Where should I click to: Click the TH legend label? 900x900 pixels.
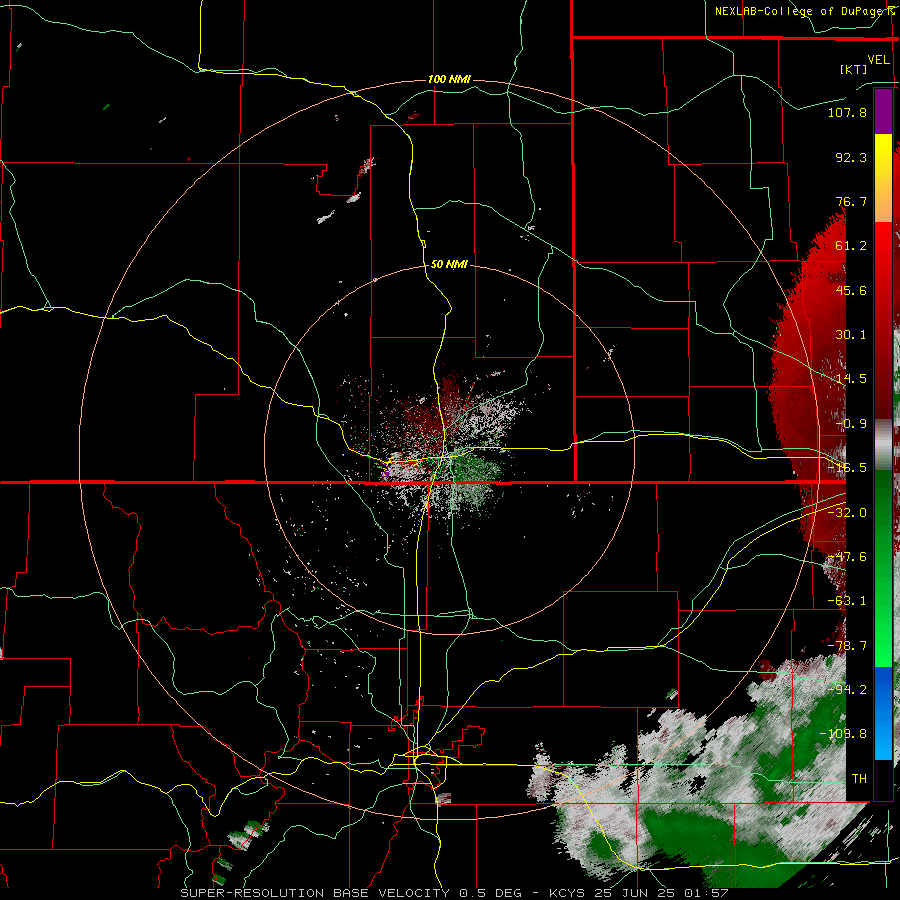point(859,779)
